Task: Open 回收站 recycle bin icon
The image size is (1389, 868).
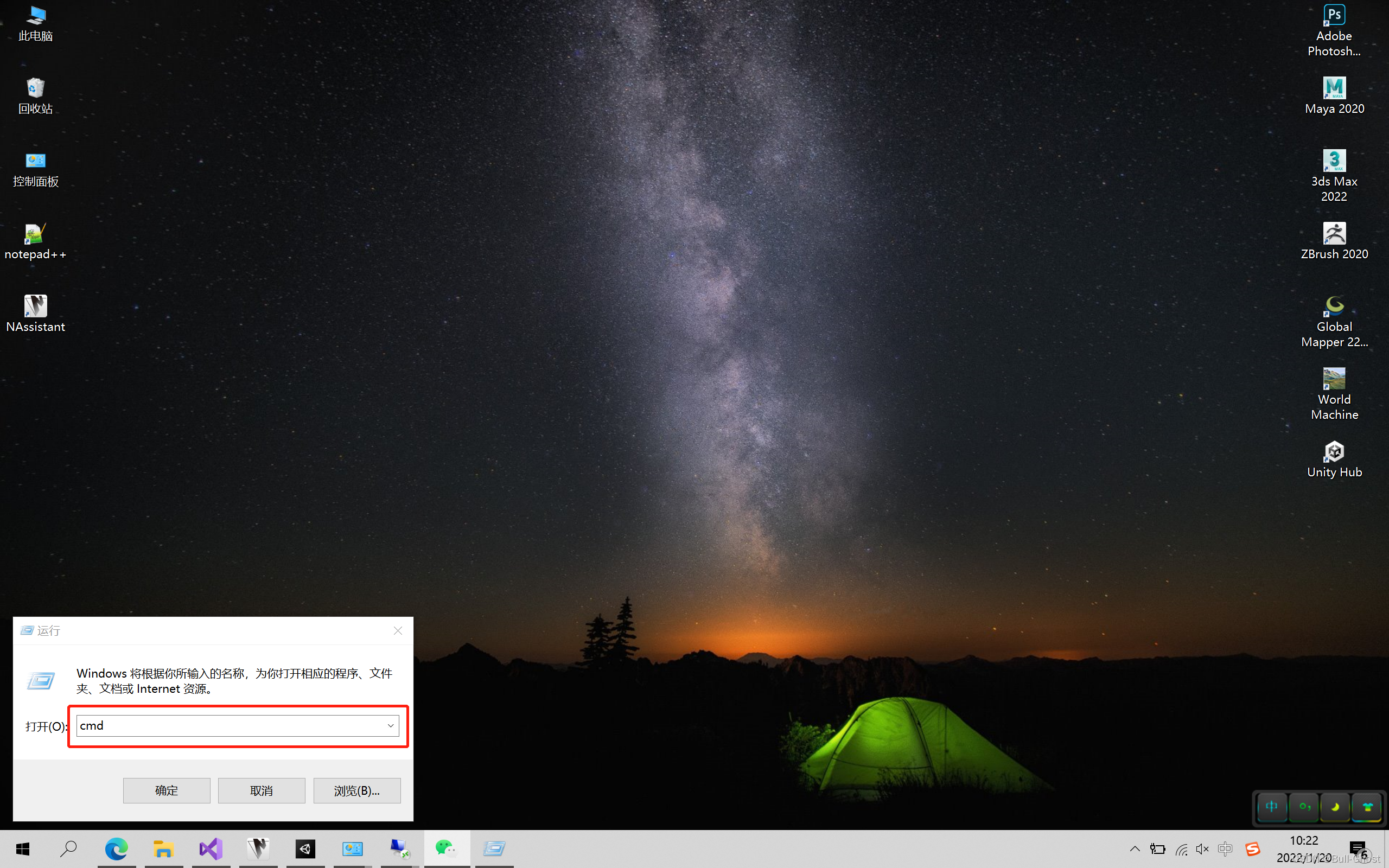Action: coord(35,95)
